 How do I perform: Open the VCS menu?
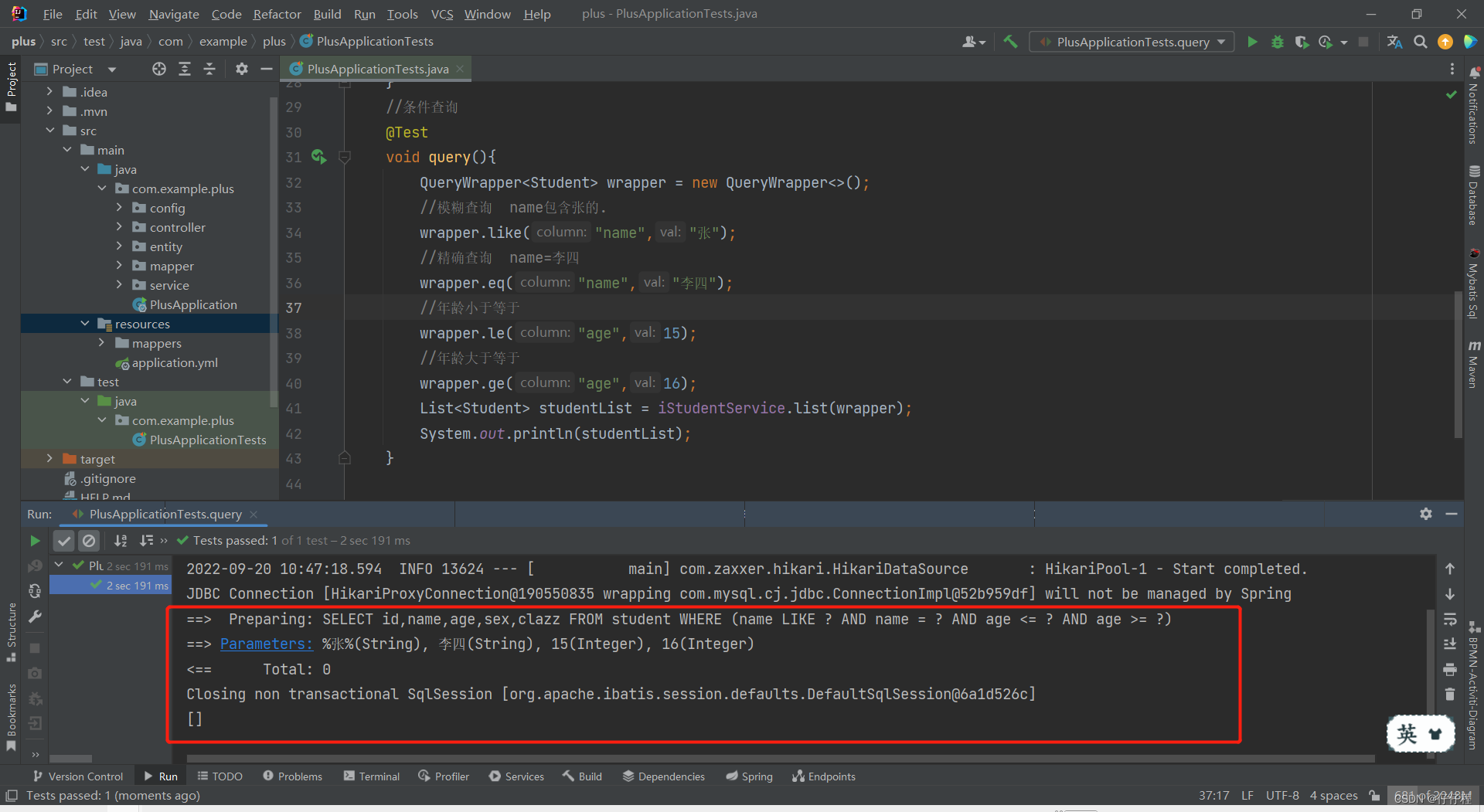442,14
